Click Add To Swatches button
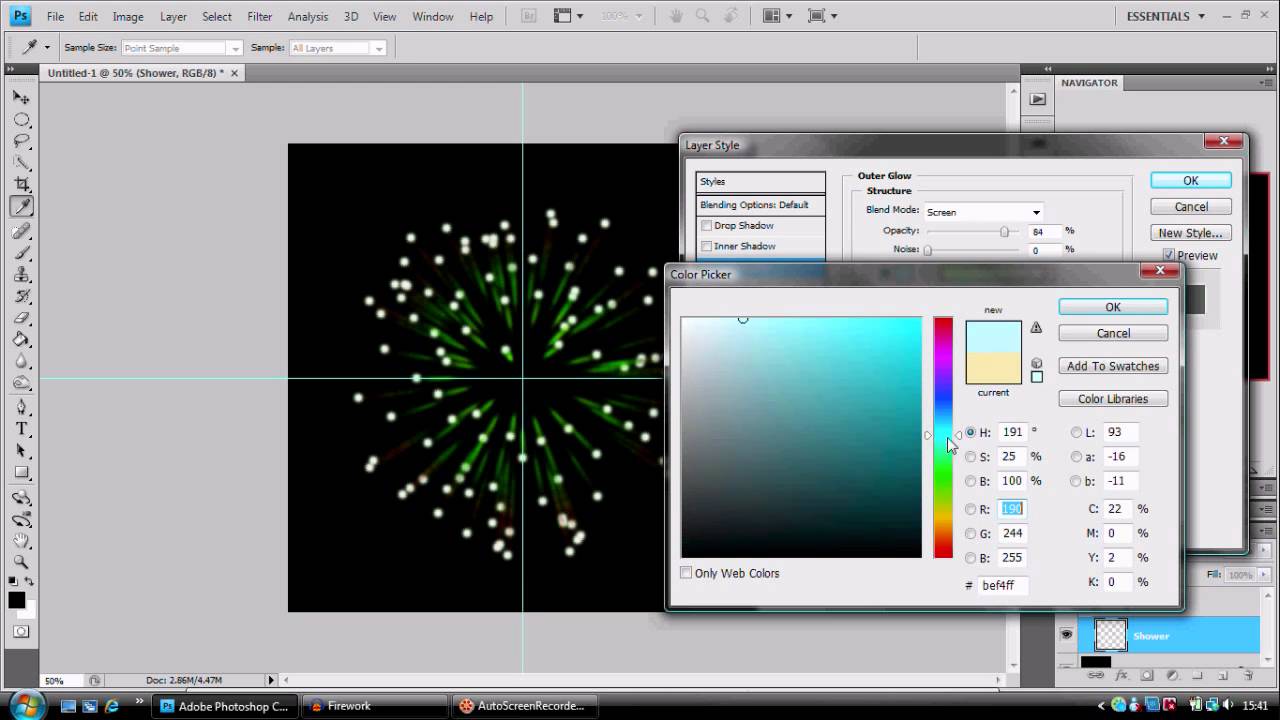1280x720 pixels. (x=1113, y=366)
